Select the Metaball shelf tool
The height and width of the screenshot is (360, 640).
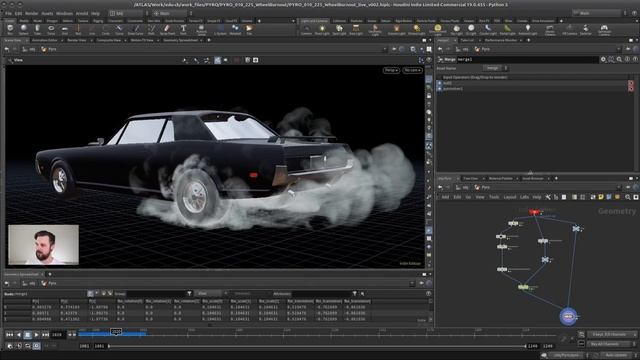pos(235,29)
